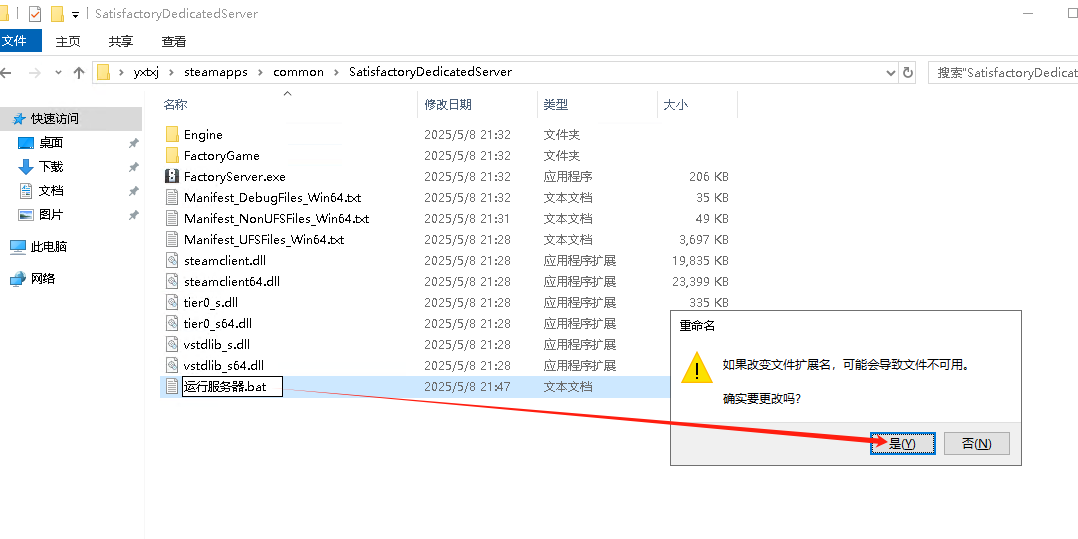Navigate to common in breadcrumb

click(x=298, y=72)
